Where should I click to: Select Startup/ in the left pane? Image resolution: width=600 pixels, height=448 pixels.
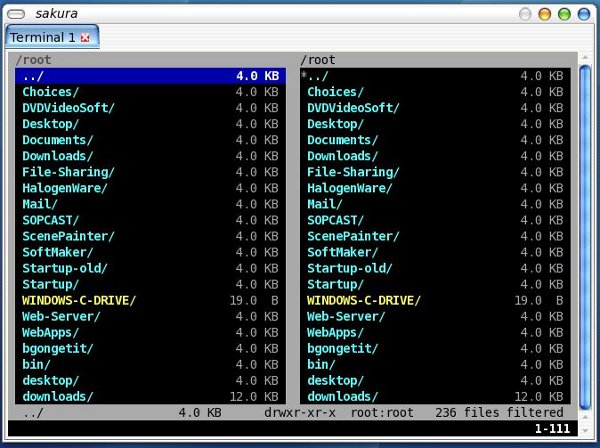click(x=150, y=285)
